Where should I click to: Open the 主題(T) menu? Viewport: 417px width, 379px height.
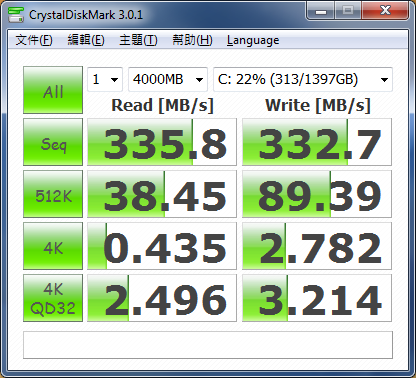[x=138, y=40]
